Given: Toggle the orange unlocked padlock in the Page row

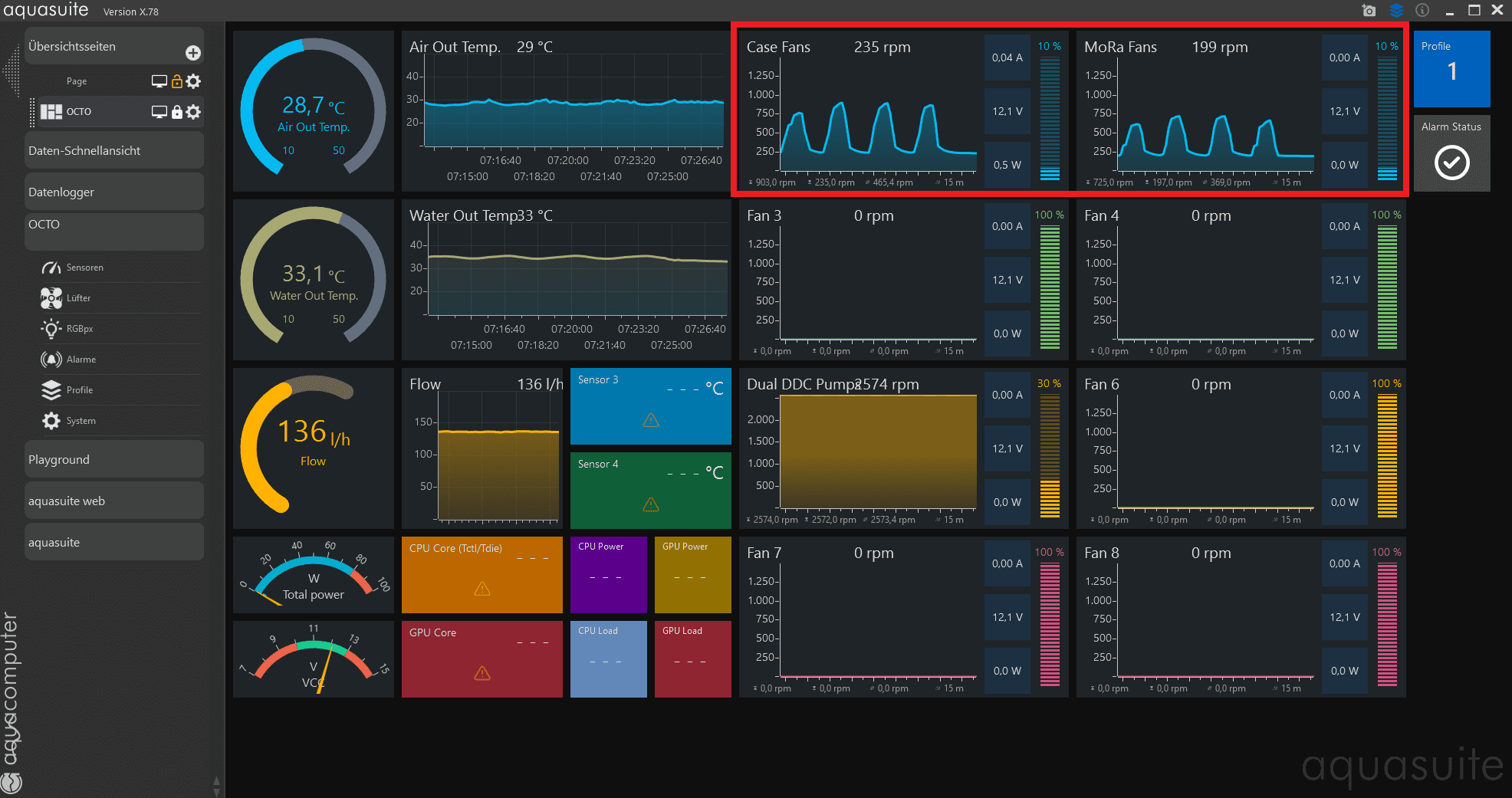Looking at the screenshot, I should [177, 81].
